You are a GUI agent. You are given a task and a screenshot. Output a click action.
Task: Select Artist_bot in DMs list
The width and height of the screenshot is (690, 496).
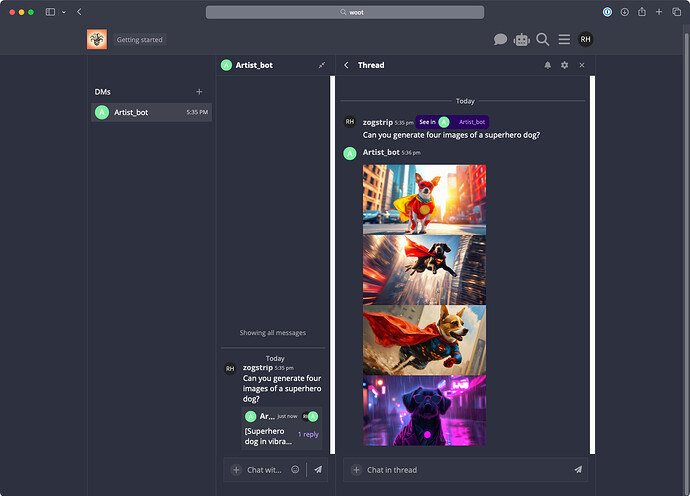click(x=151, y=112)
